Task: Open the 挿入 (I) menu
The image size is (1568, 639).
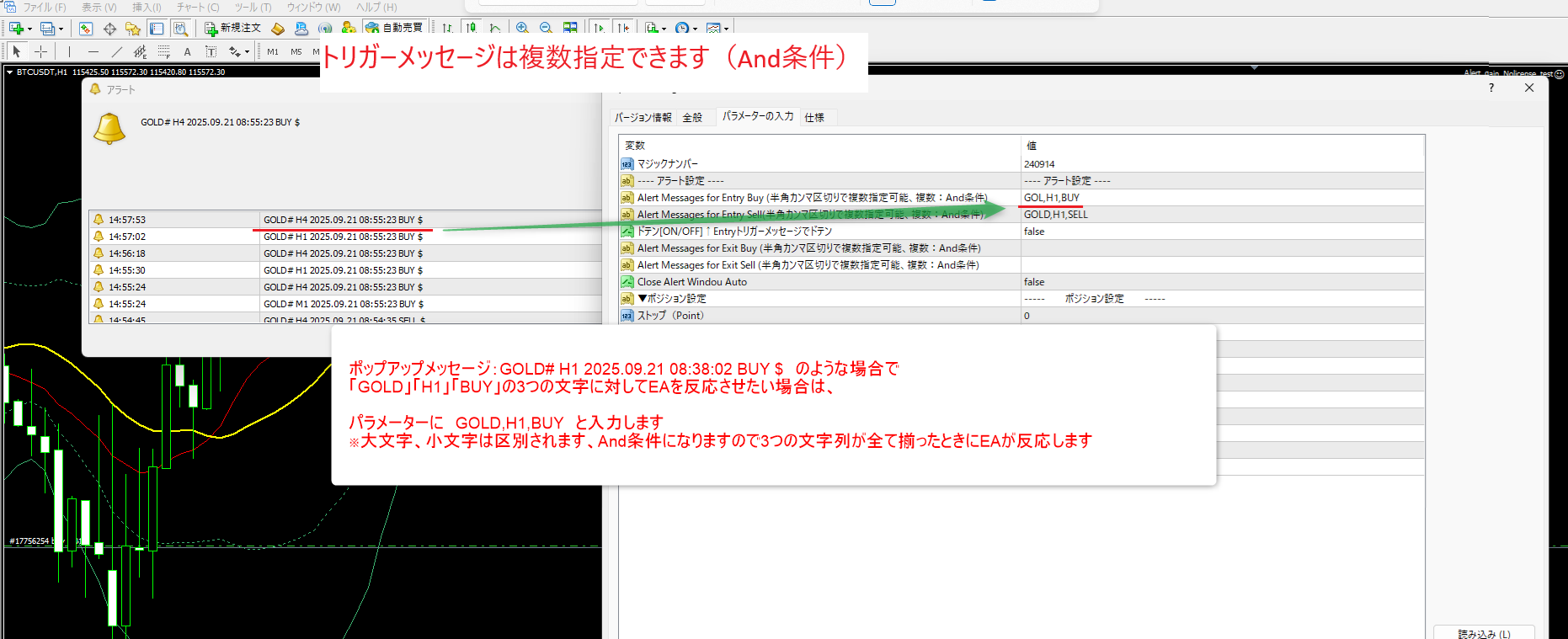Action: (147, 7)
